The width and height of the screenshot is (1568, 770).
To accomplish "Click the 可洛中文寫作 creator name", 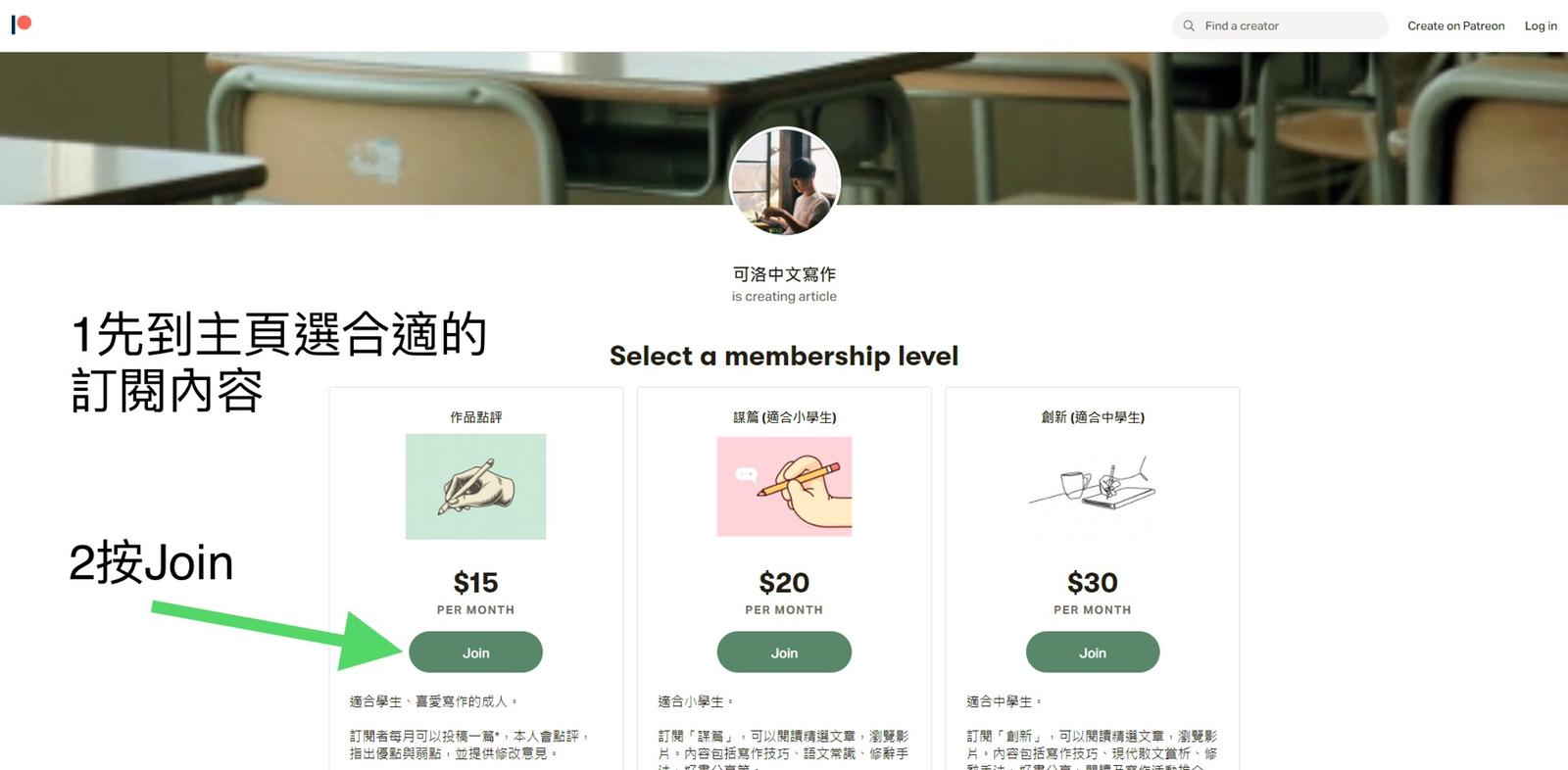I will tap(784, 274).
